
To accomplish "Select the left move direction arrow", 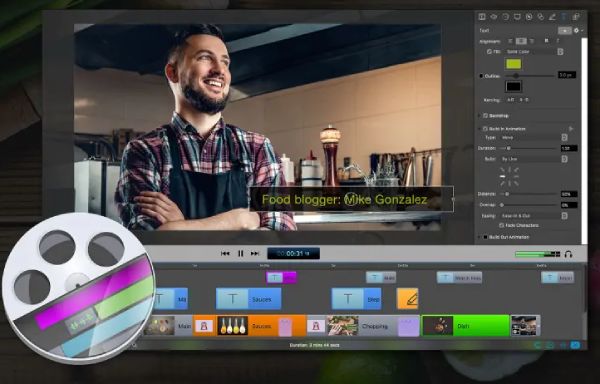I will 502,176.
